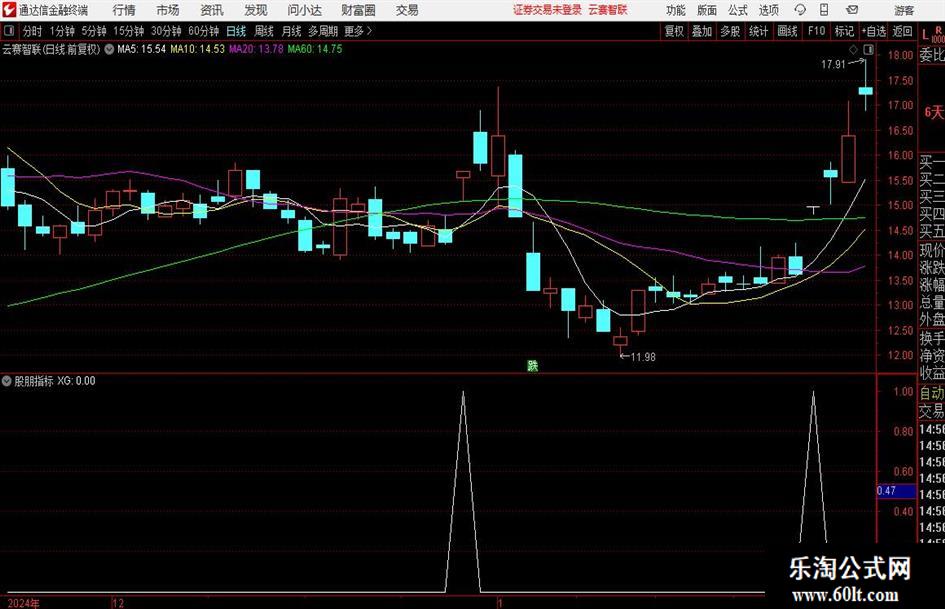Viewport: 945px width, 609px height.
Task: Click the diamond icon at chart top right
Action: [x=853, y=49]
